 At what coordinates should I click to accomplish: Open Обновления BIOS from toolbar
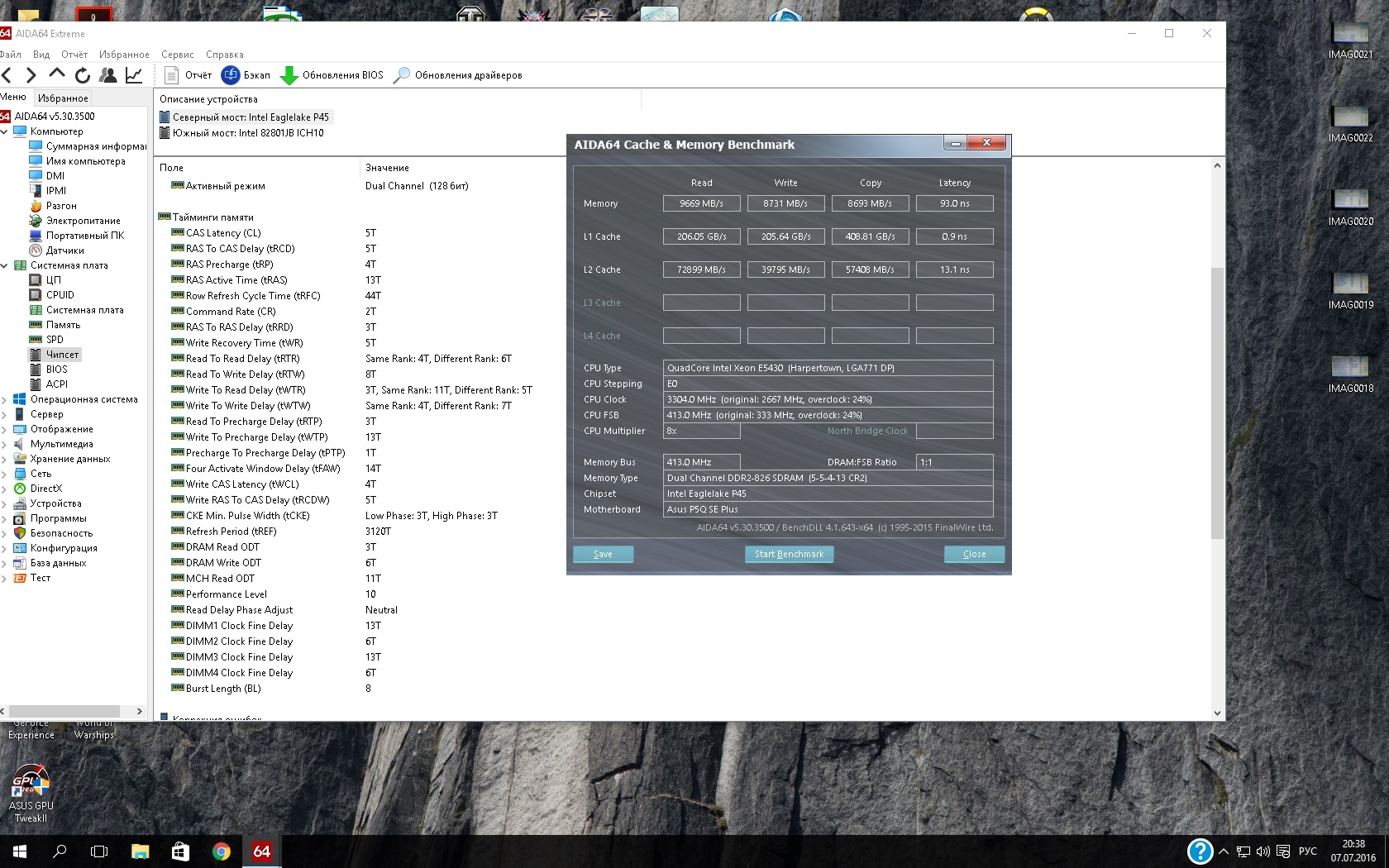click(332, 75)
